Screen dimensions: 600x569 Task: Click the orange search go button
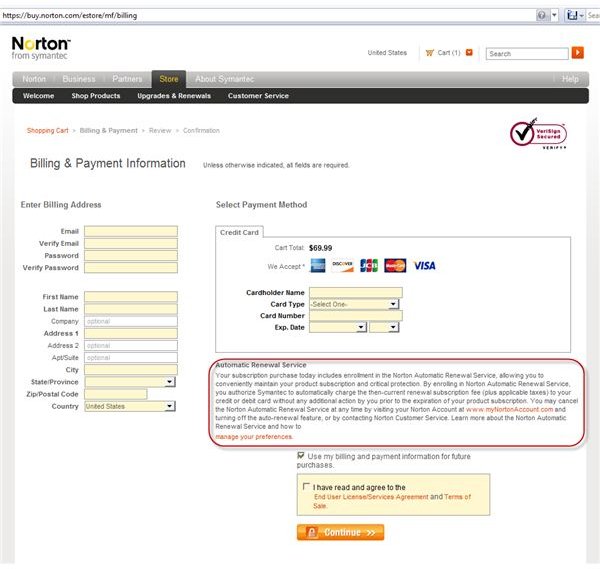coord(577,53)
